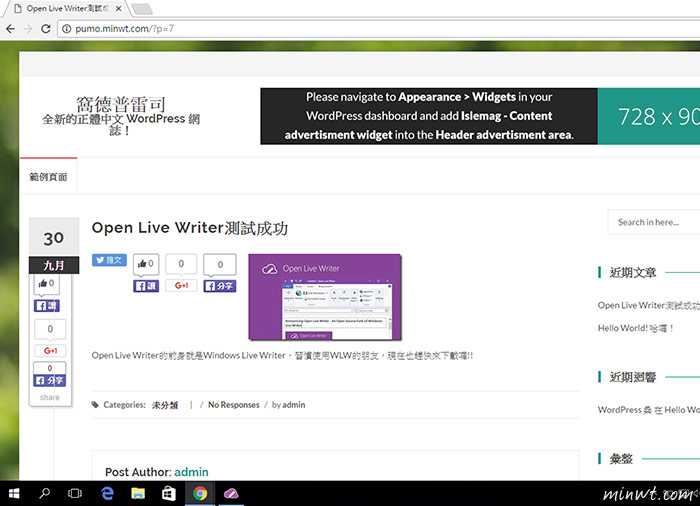700x506 pixels.
Task: Open the 範例頁面 menu item
Action: pos(48,177)
